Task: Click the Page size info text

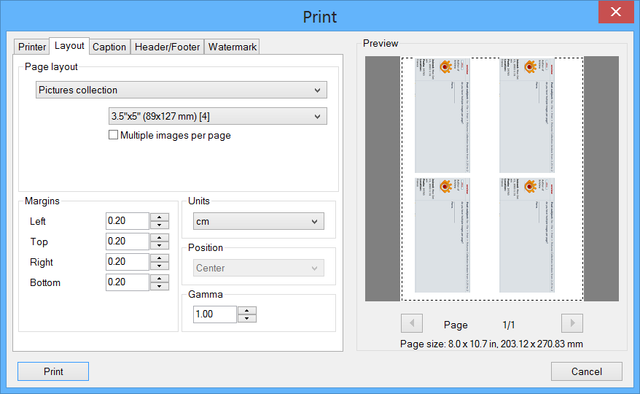Action: (x=491, y=344)
